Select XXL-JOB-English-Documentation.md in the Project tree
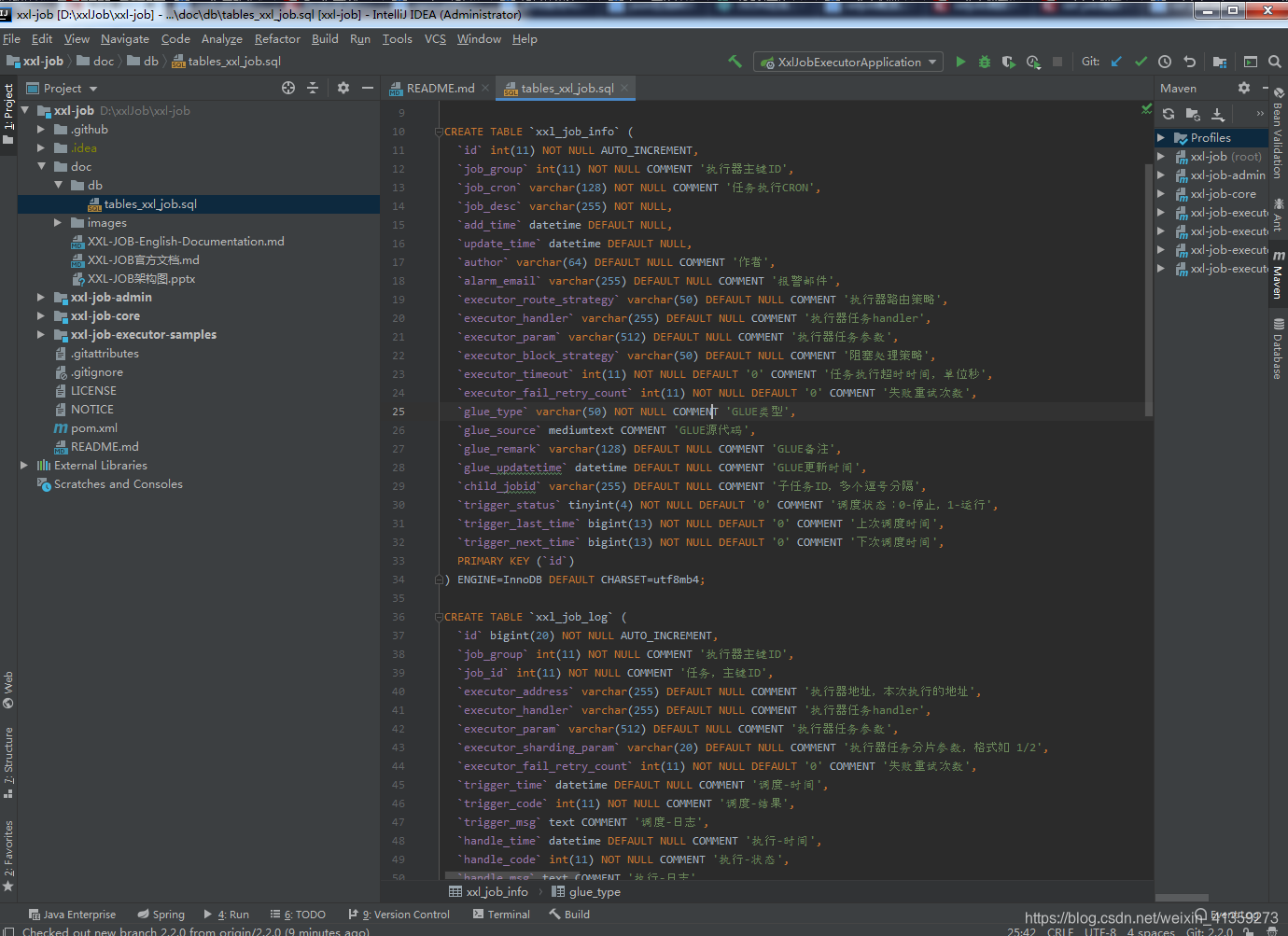The width and height of the screenshot is (1288, 936). (x=186, y=242)
